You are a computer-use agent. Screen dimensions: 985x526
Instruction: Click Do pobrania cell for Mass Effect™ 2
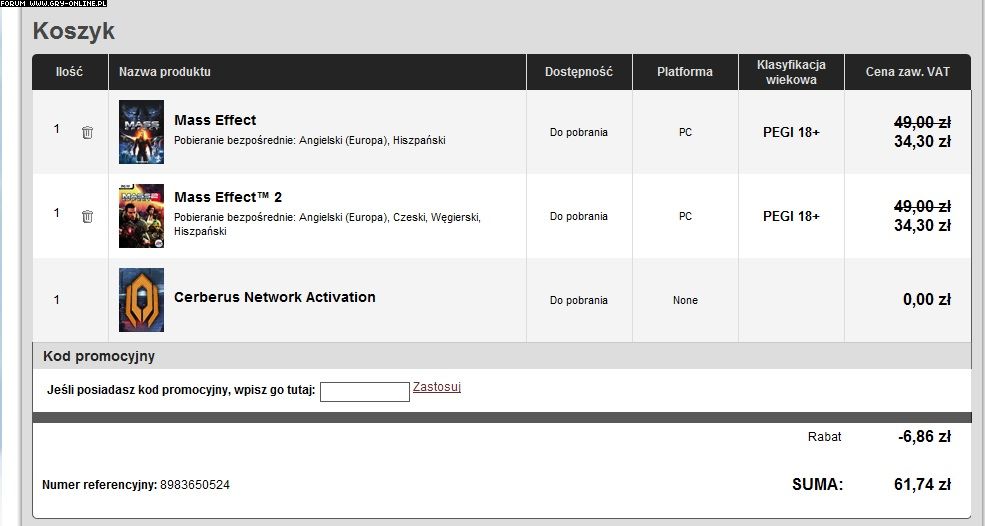tap(579, 216)
